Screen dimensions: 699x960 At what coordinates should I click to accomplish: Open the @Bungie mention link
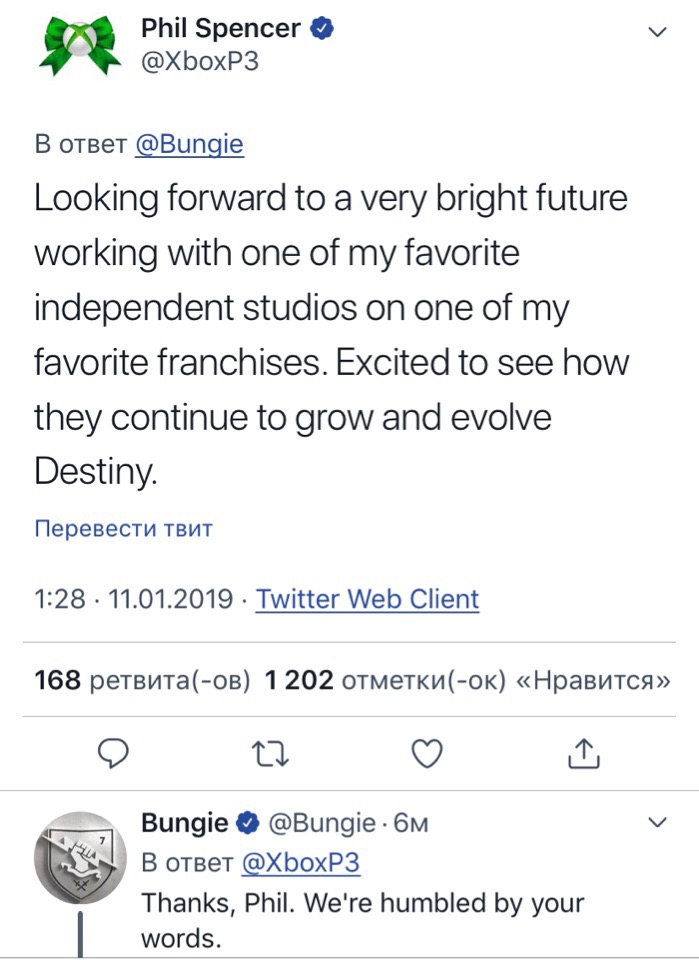point(189,144)
